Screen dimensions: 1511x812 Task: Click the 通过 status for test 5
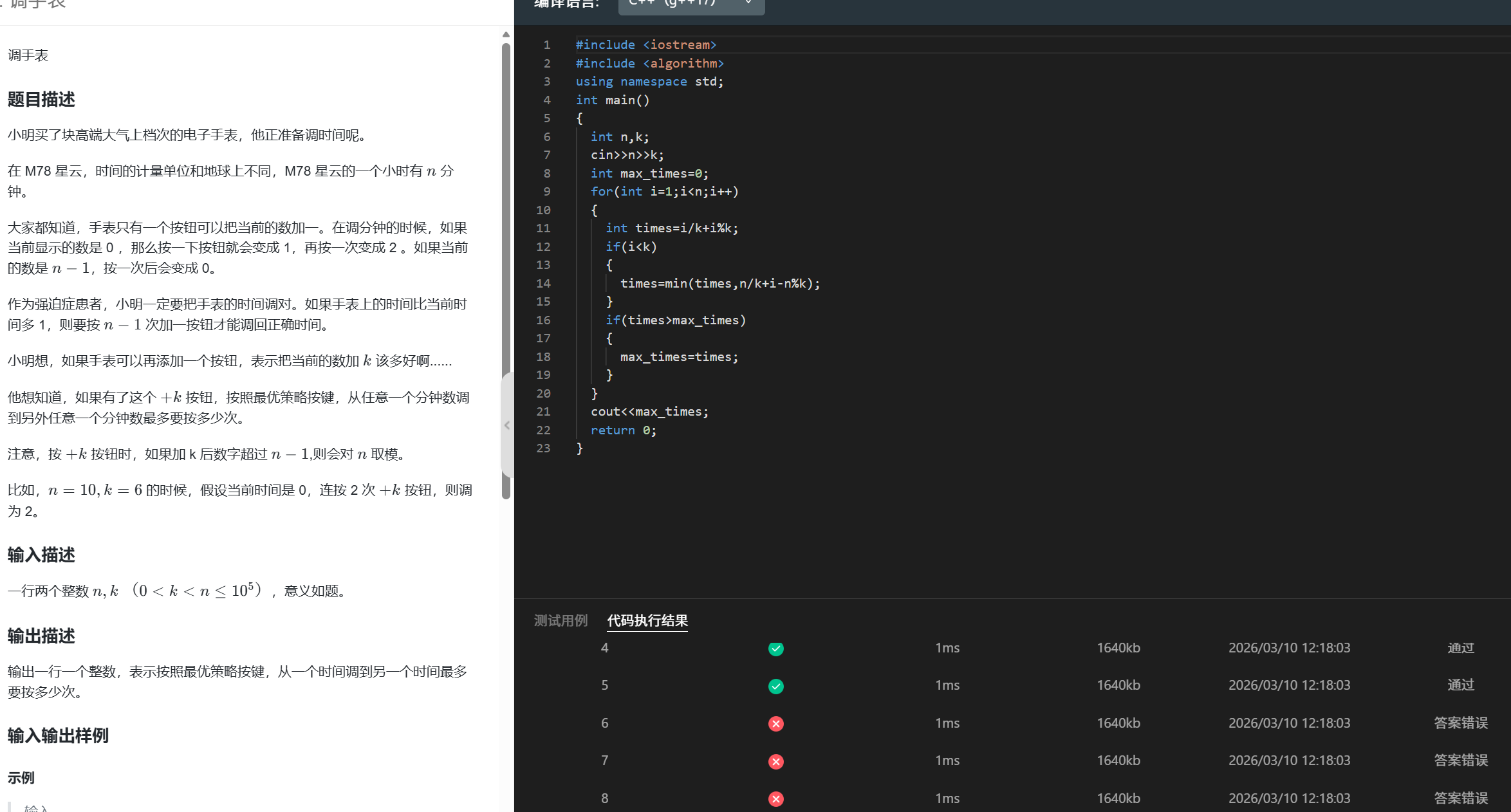[x=1460, y=685]
